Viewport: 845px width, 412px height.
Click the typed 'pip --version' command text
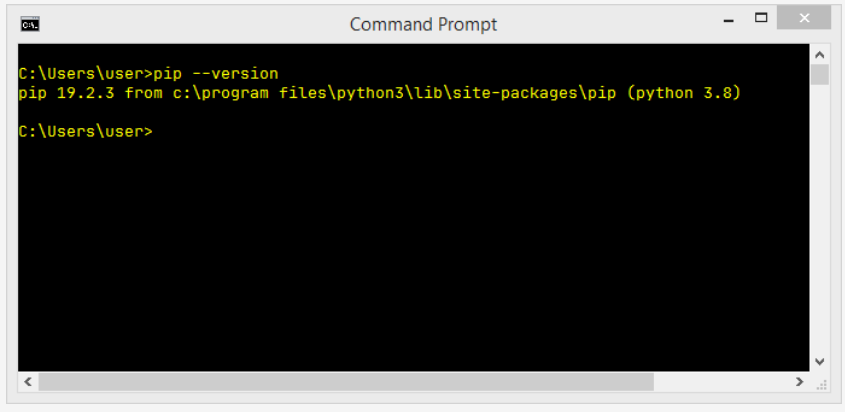(x=216, y=74)
